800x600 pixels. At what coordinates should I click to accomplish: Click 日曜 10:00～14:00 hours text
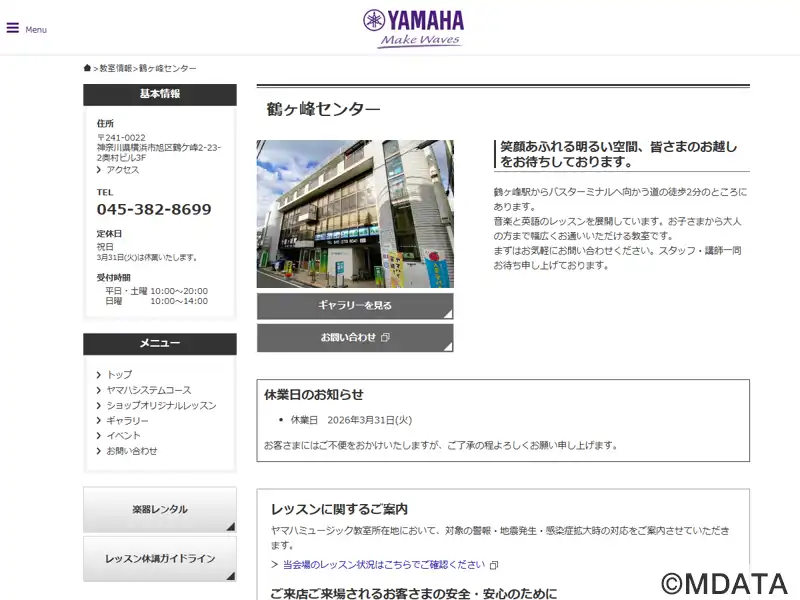tap(157, 301)
